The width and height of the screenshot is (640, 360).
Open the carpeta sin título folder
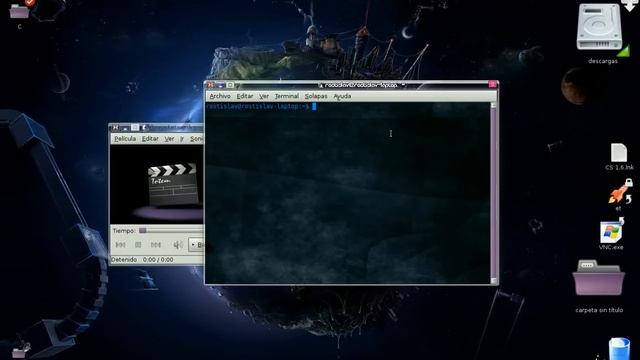tap(598, 278)
